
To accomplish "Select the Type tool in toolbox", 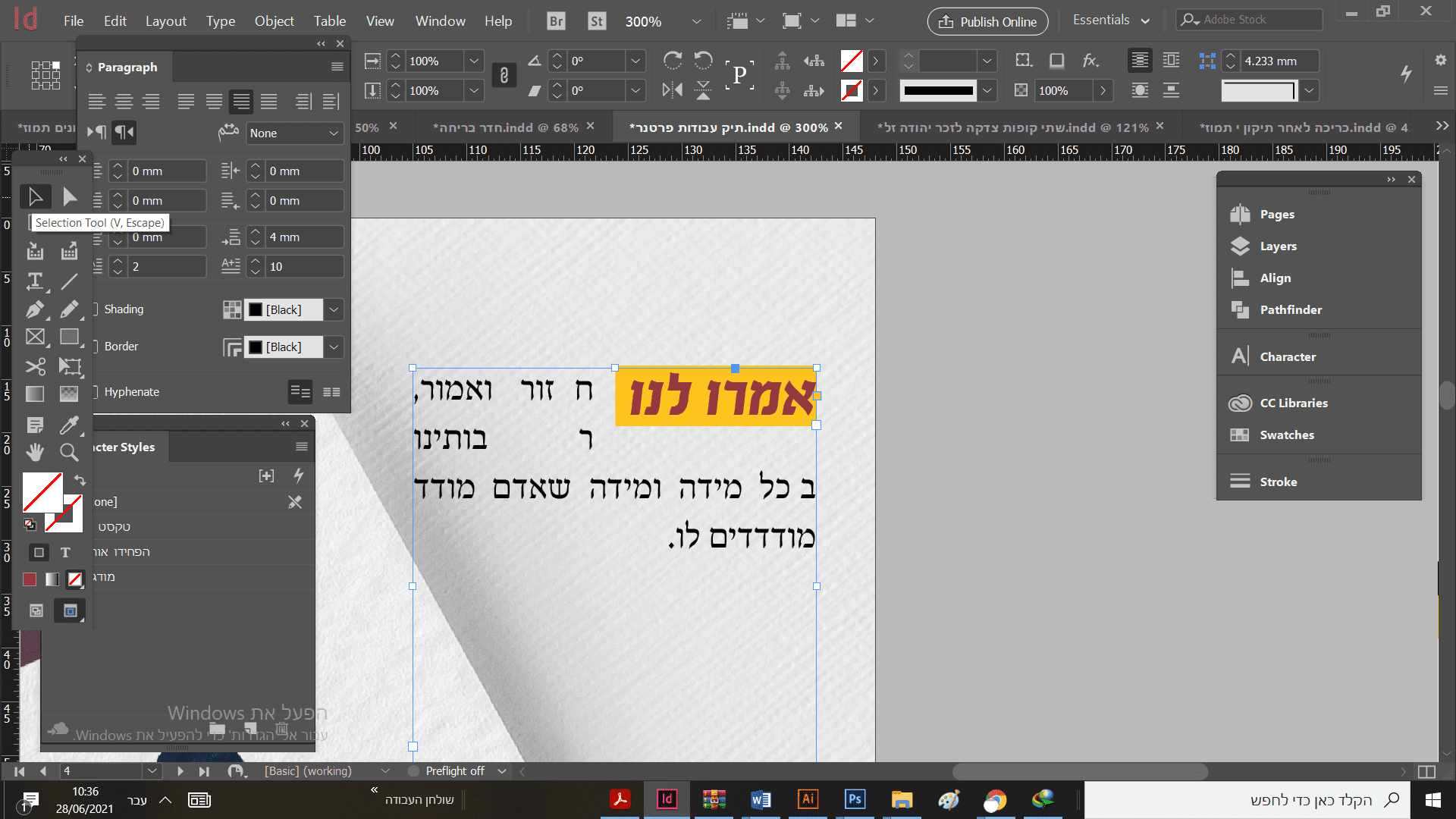I will [35, 281].
